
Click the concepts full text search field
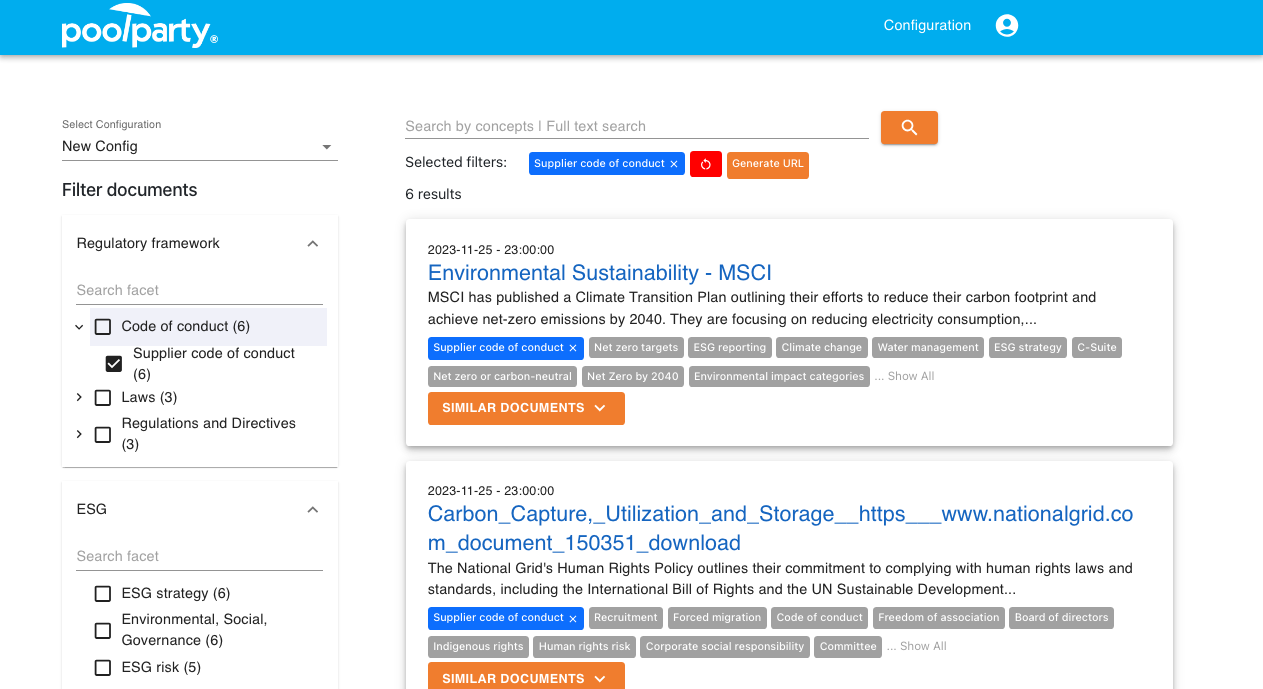coord(636,127)
